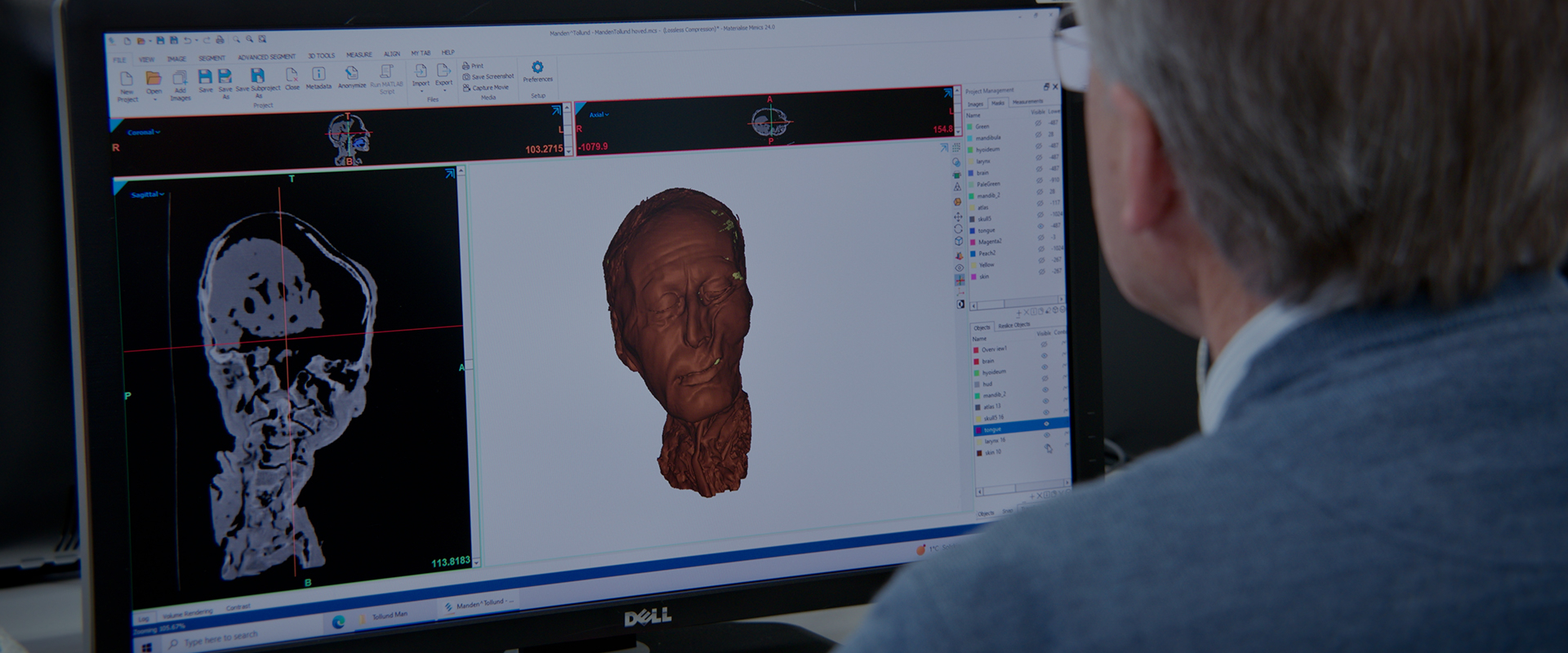Open the SEGMENT ribbon tab
Screen dimensions: 1568x653
click(x=212, y=58)
